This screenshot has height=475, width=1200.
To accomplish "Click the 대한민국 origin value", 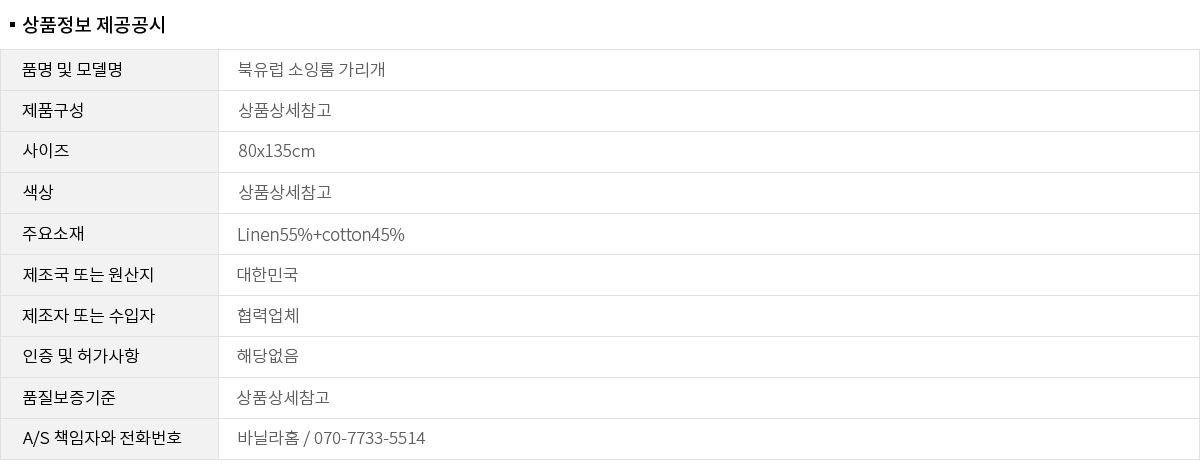I will [x=267, y=275].
